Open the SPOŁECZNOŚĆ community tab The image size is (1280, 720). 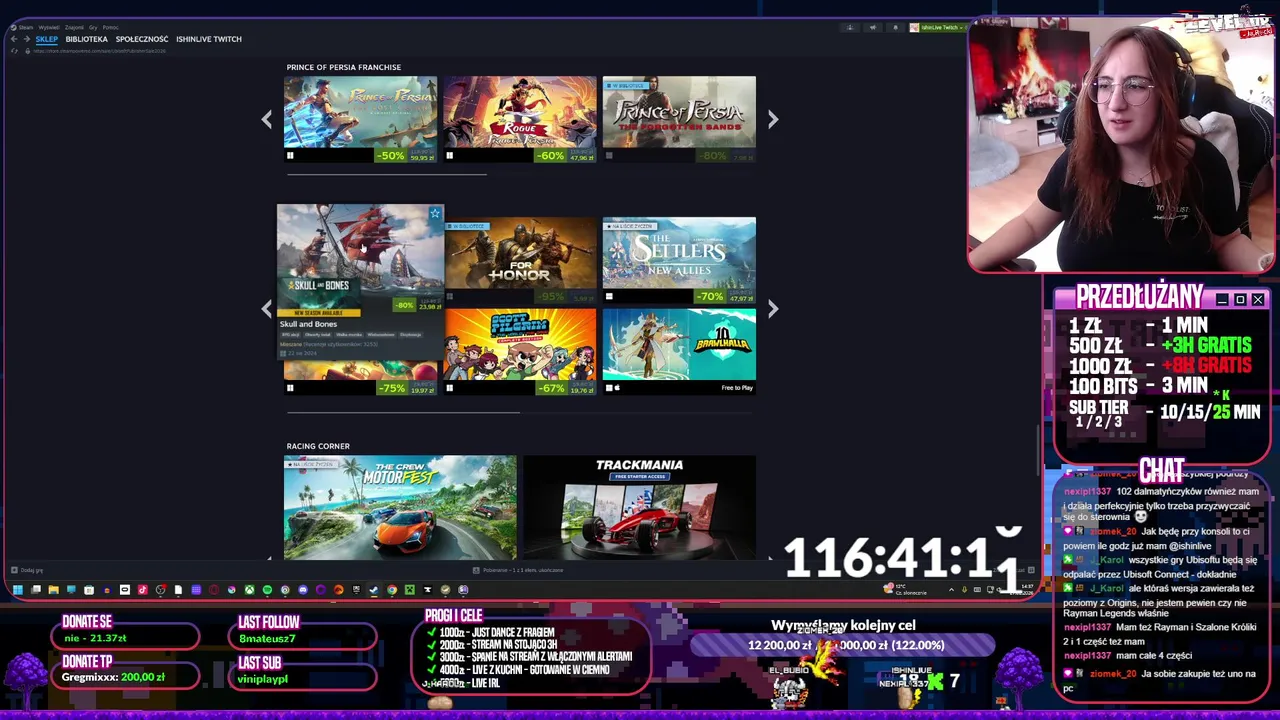click(142, 39)
